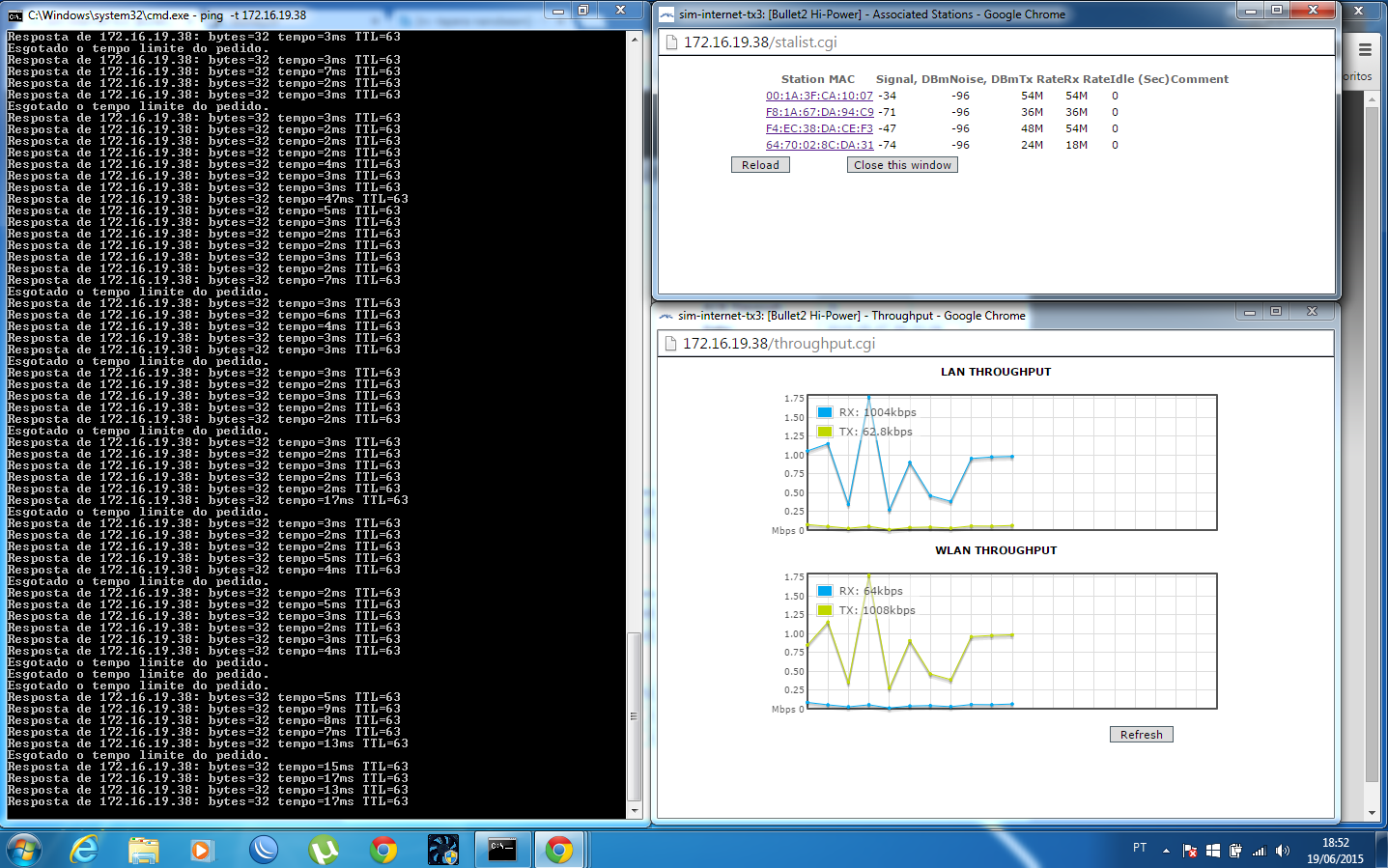Open station link F8:1A:67:DA:94:C9
This screenshot has height=868, width=1388.
(x=820, y=112)
